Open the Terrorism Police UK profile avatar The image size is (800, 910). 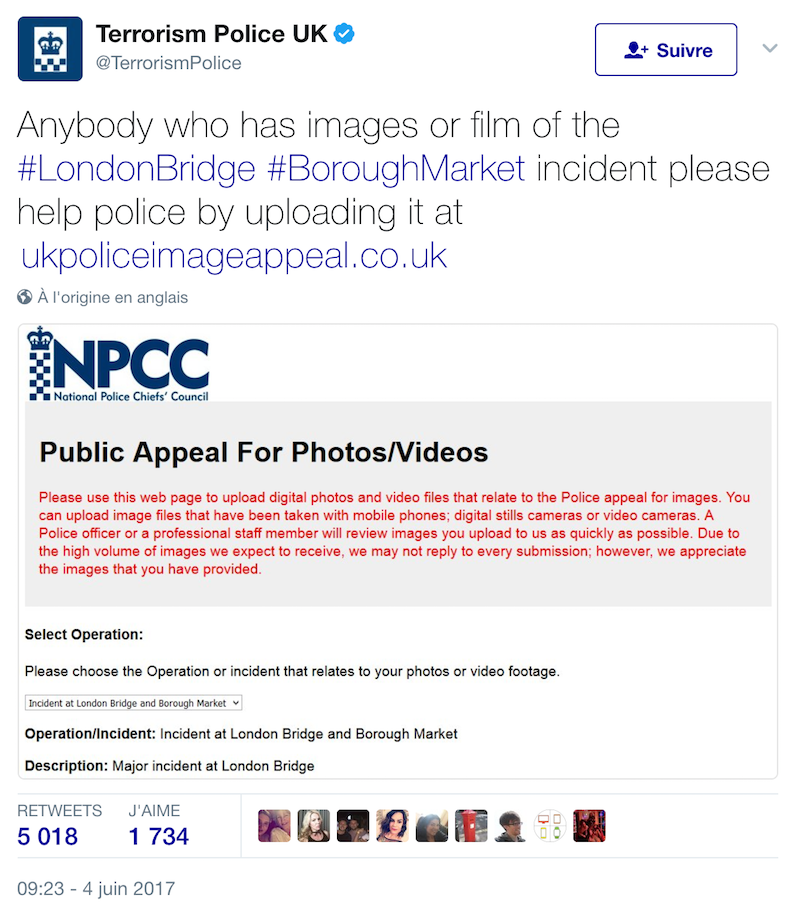[x=50, y=49]
